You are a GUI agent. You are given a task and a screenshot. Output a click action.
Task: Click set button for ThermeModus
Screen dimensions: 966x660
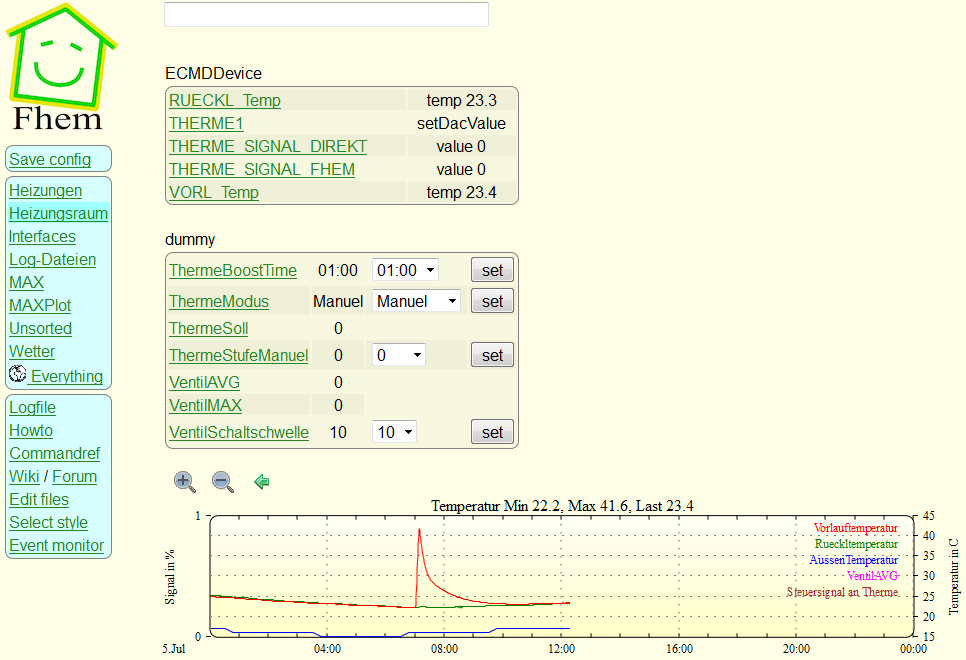coord(492,301)
